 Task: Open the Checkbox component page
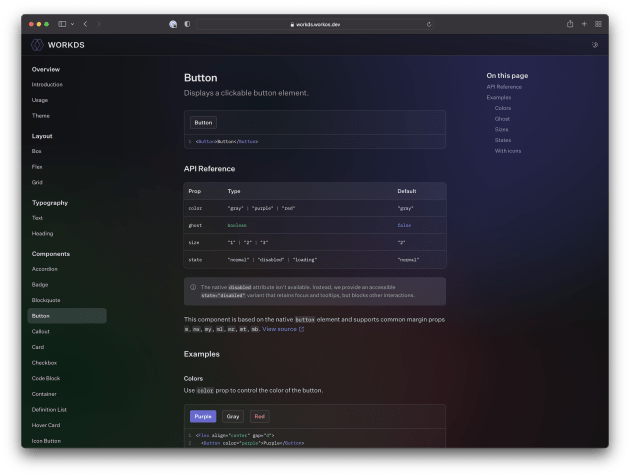pos(44,363)
